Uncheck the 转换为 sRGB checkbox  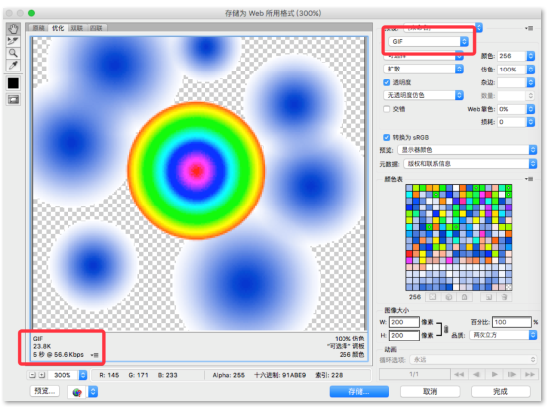387,137
